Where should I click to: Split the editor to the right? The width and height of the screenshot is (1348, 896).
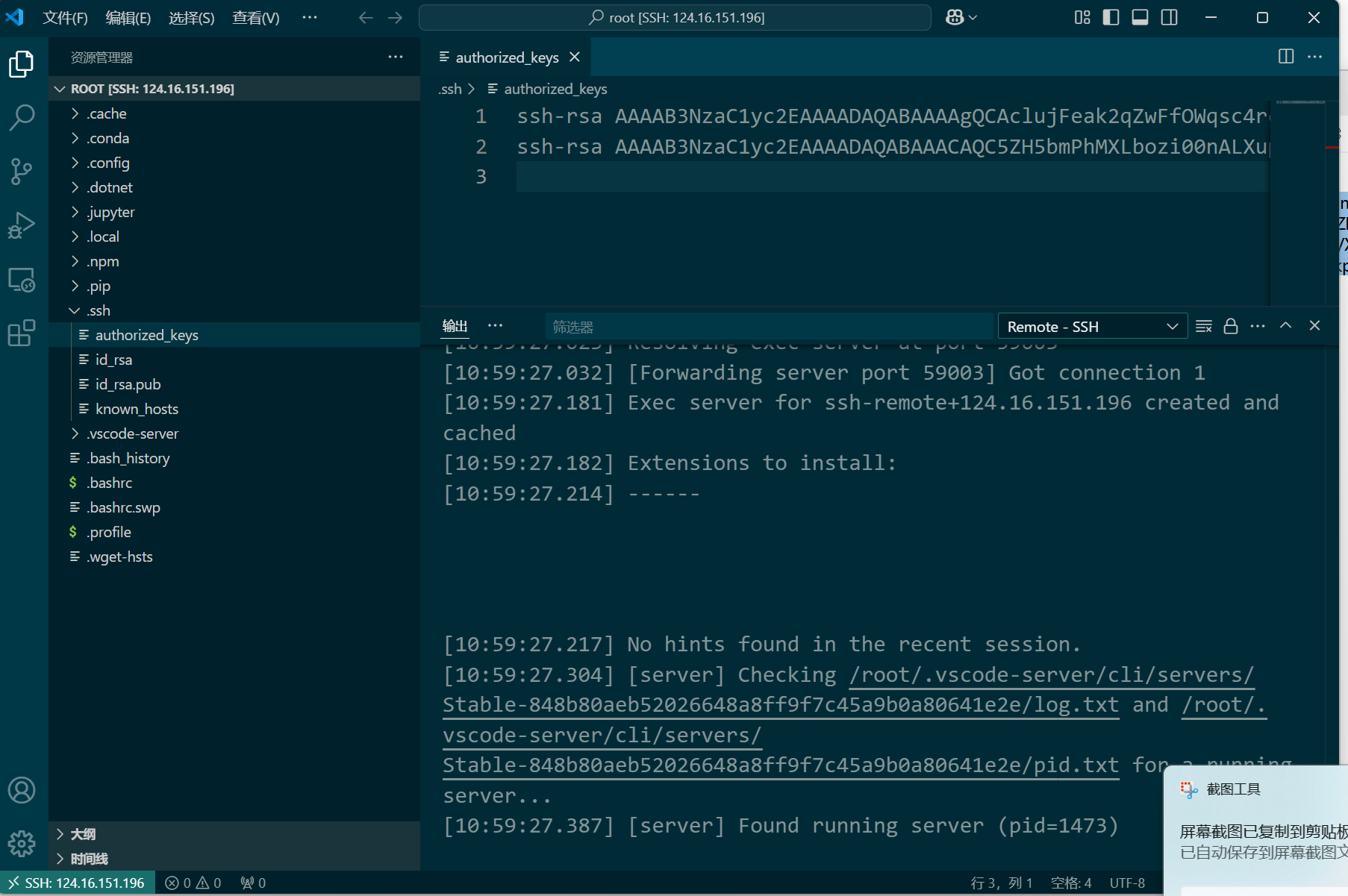pos(1286,57)
